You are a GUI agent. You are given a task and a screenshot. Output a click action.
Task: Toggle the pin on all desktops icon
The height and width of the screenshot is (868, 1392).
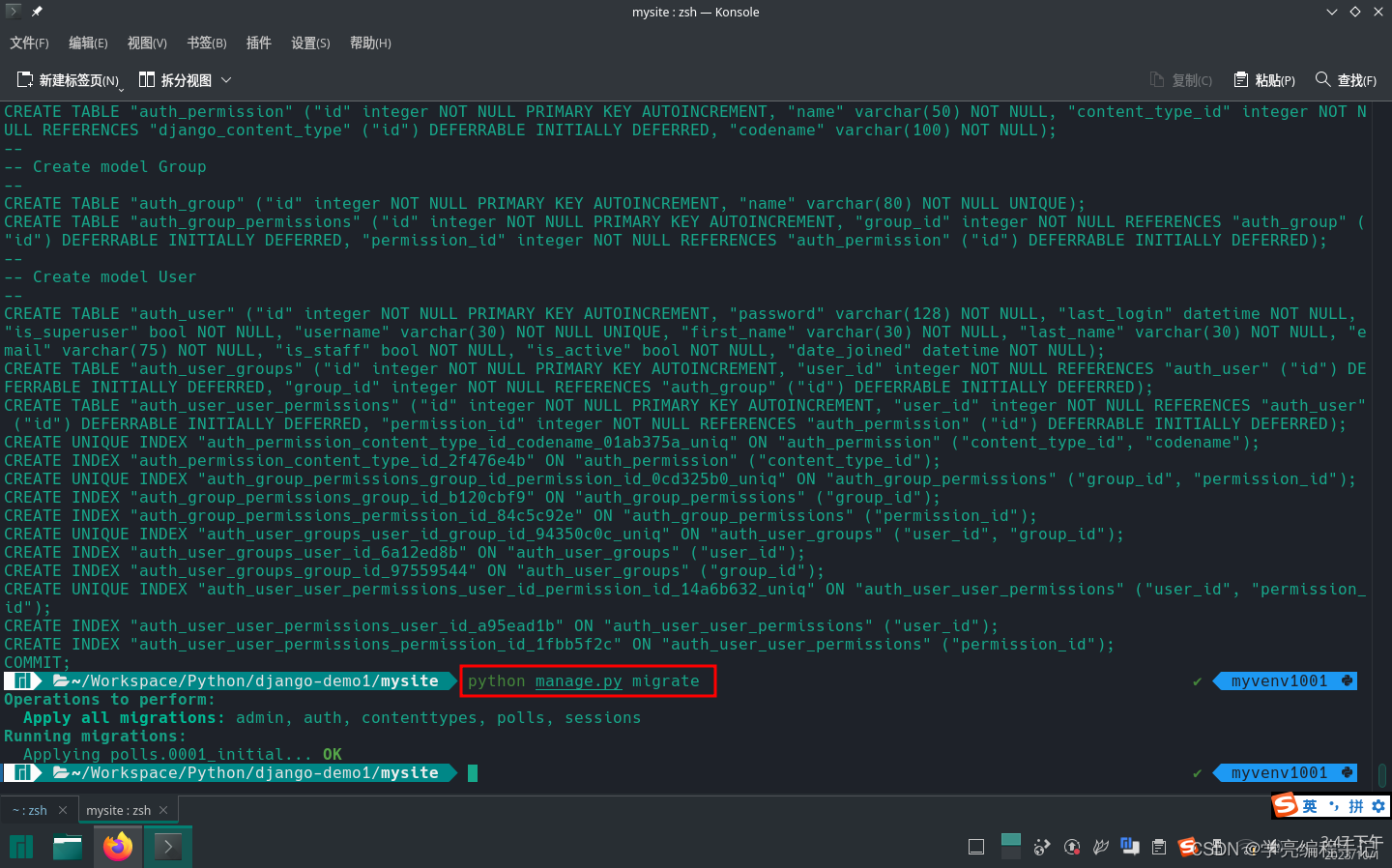pyautogui.click(x=37, y=12)
